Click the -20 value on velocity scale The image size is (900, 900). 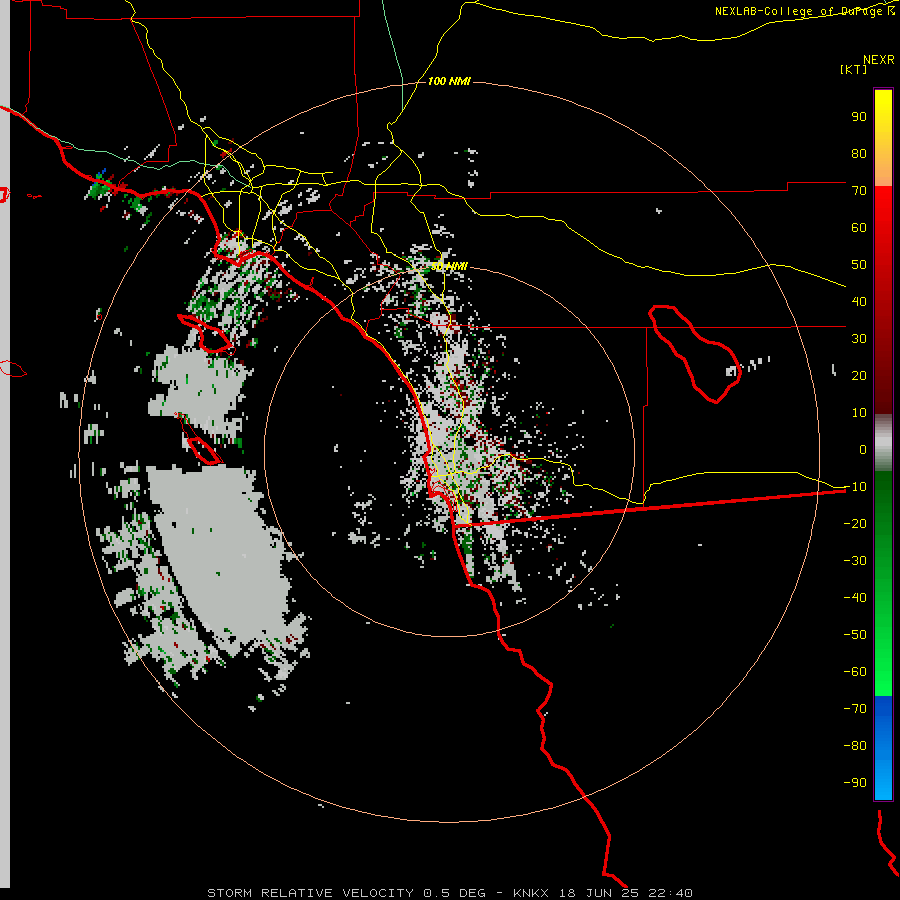coord(855,523)
